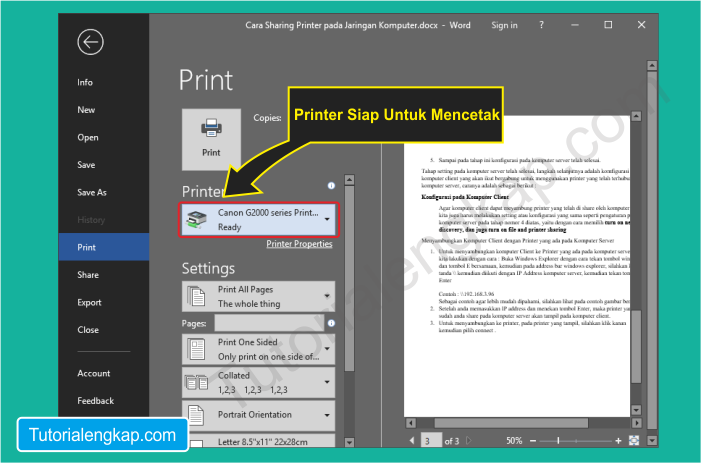Click into the Pages input field
This screenshot has width=701, height=463.
coord(269,323)
